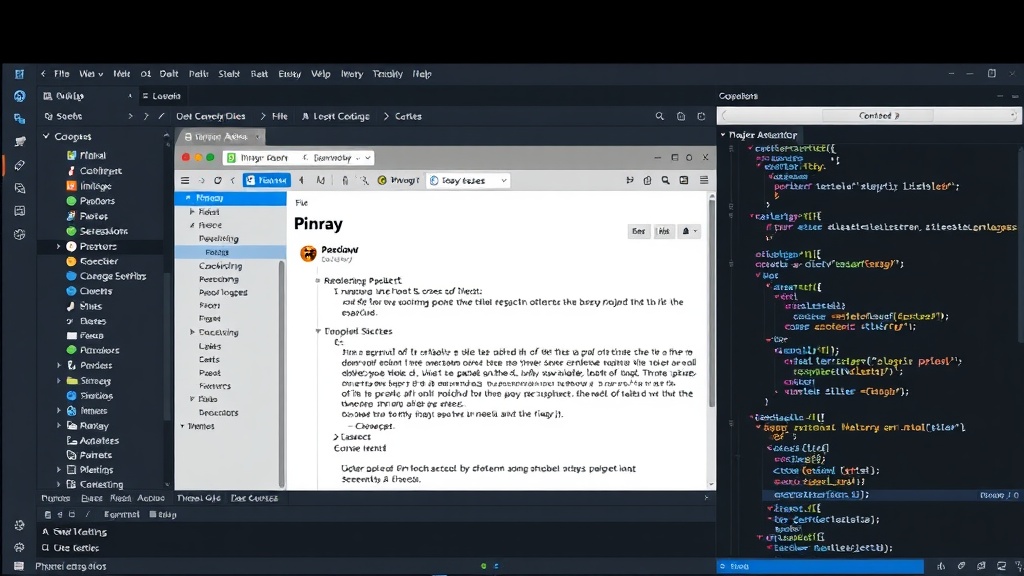Open the Lovela tab next to the sidebar header

(x=161, y=96)
